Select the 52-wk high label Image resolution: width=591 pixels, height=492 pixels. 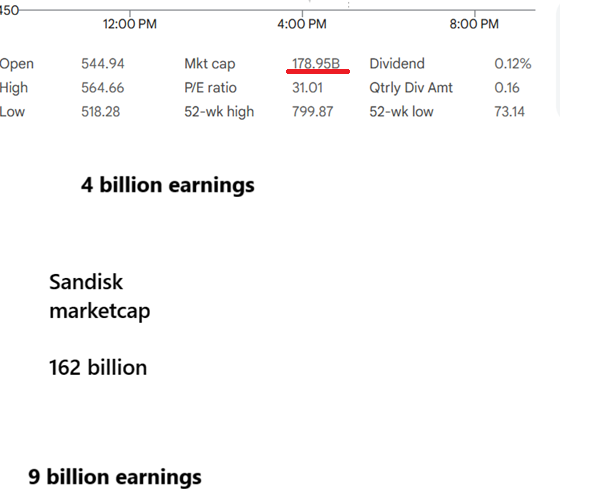[219, 112]
